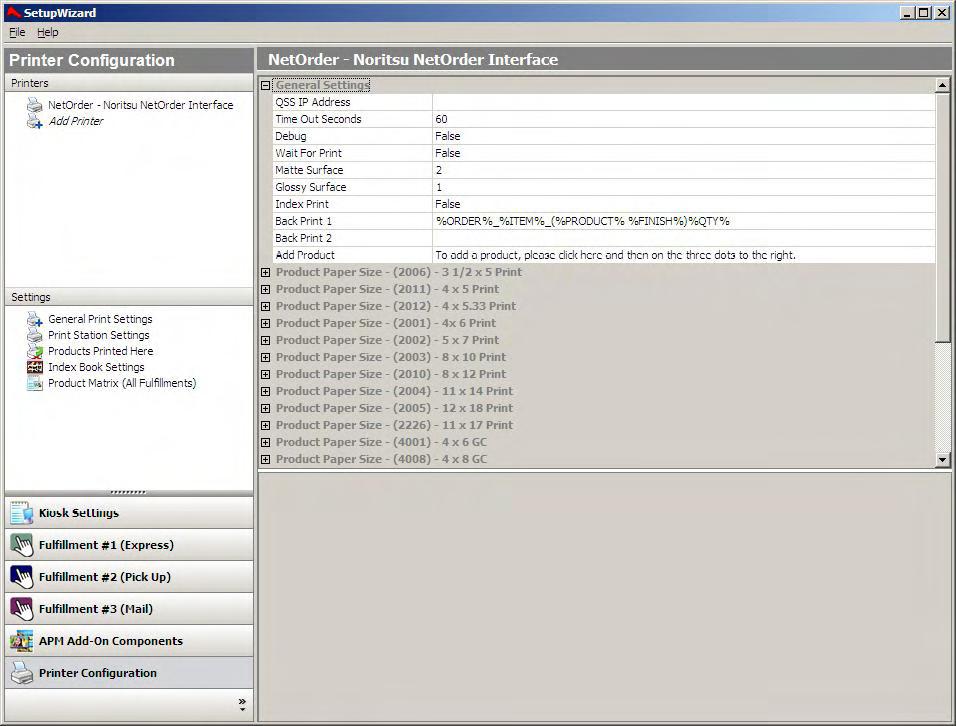Expand Product Paper Size (2012) 4 x 5.33 Print
This screenshot has height=726, width=956.
(265, 307)
